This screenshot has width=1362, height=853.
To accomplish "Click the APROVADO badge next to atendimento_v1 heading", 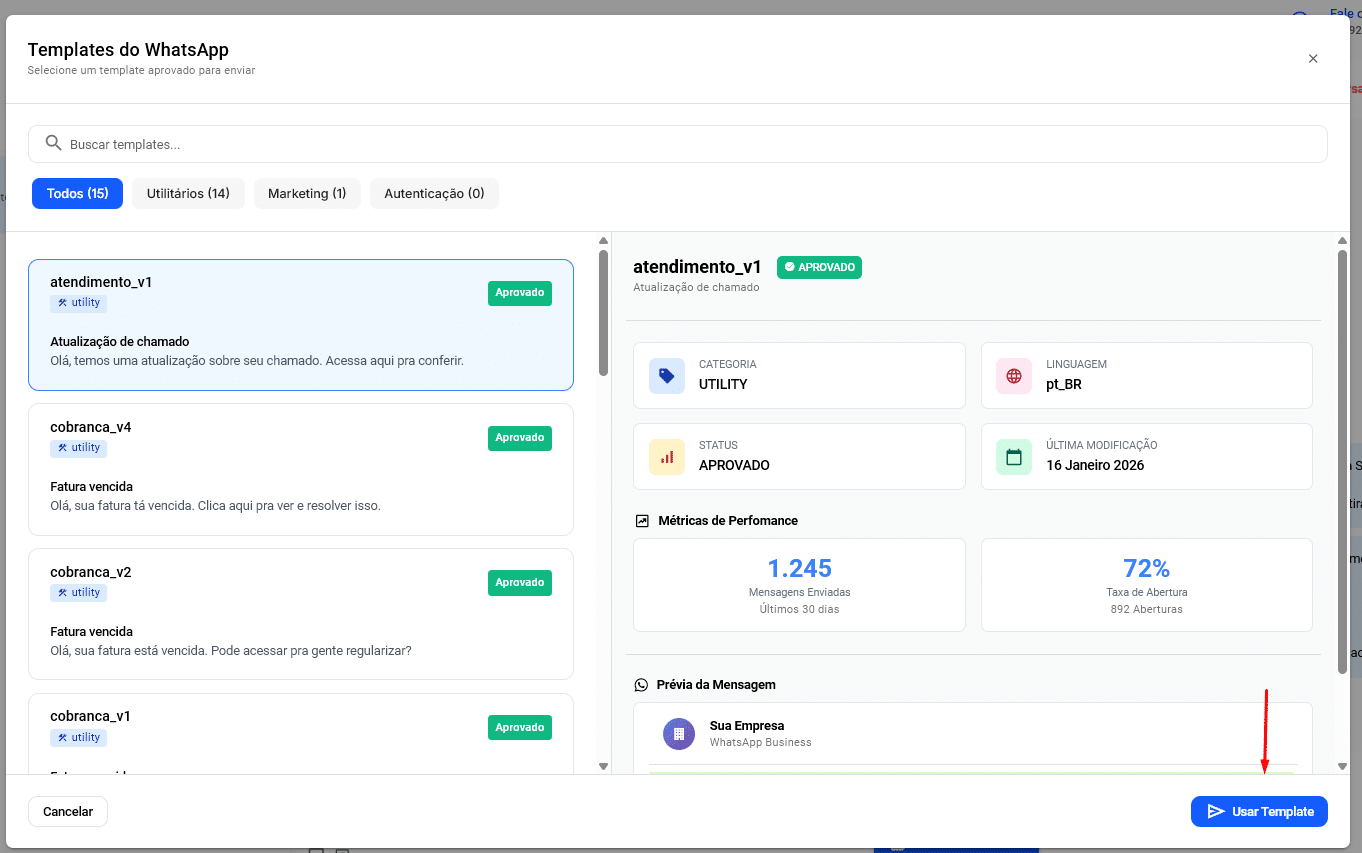I will [x=819, y=267].
